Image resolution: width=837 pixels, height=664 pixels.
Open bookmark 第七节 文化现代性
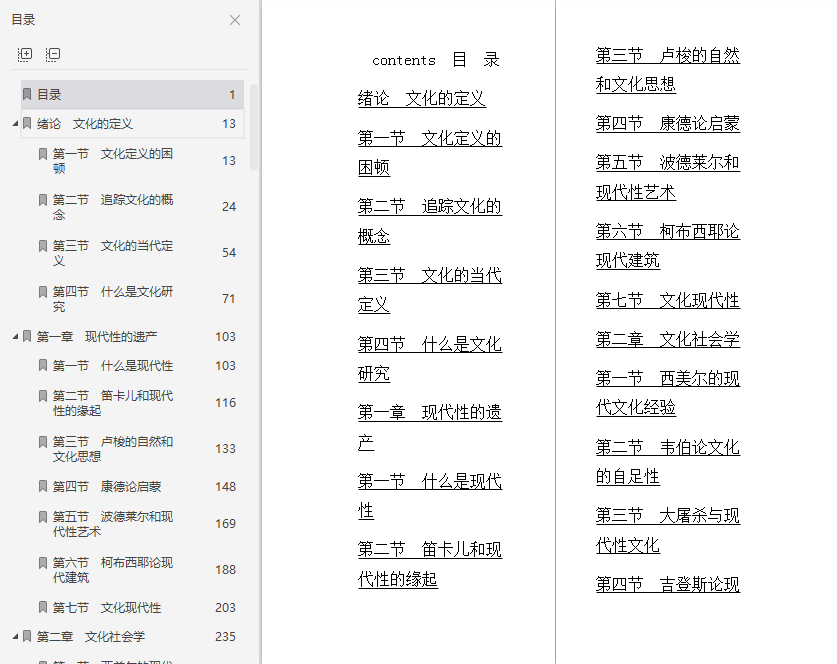[x=107, y=608]
